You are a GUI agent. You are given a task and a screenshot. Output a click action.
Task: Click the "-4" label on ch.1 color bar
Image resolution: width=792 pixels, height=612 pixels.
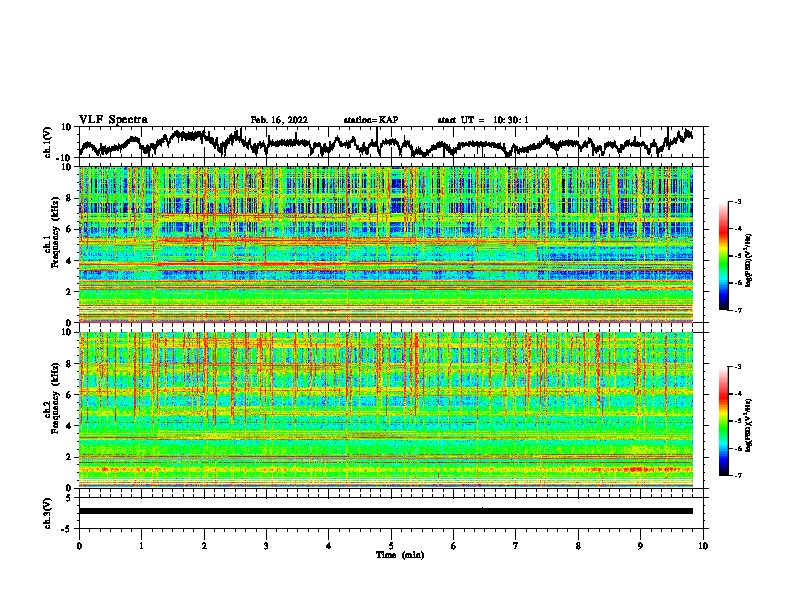point(737,229)
